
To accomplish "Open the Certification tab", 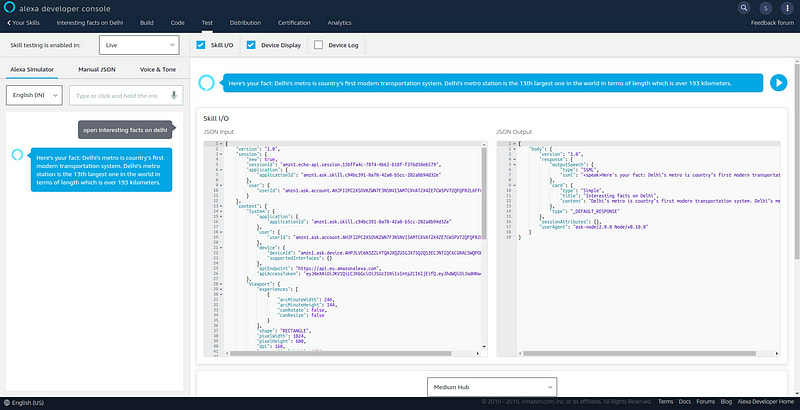I will coord(294,23).
